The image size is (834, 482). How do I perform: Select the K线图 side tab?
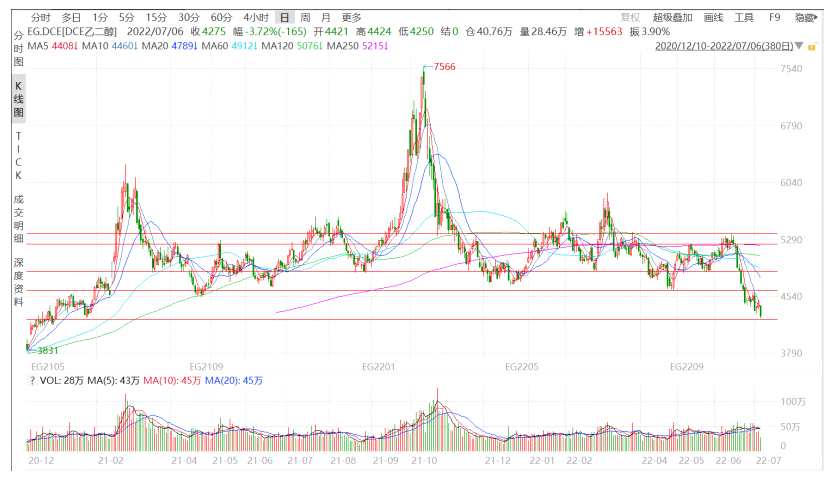pyautogui.click(x=19, y=99)
